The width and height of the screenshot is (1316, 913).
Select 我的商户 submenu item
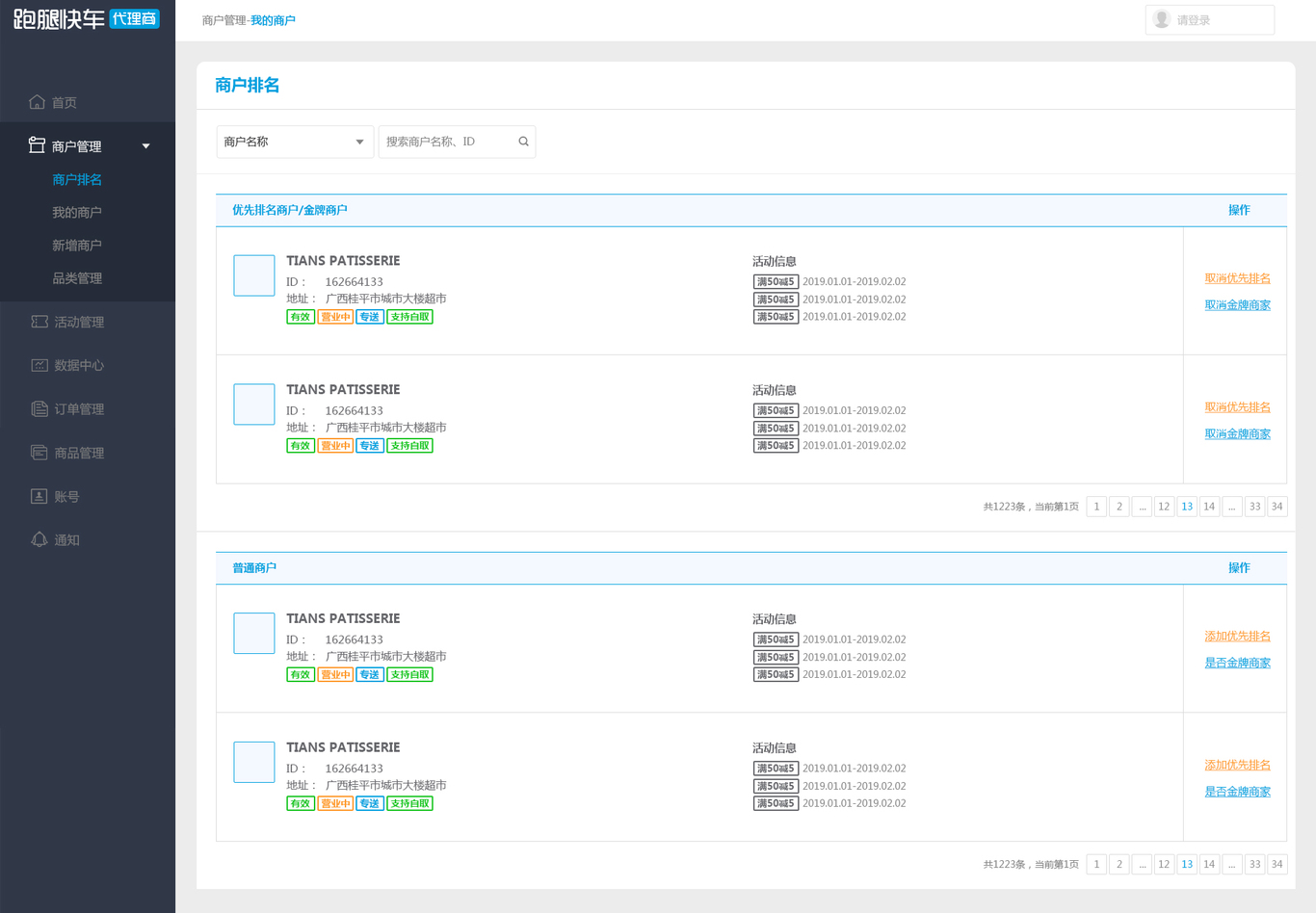coord(77,212)
